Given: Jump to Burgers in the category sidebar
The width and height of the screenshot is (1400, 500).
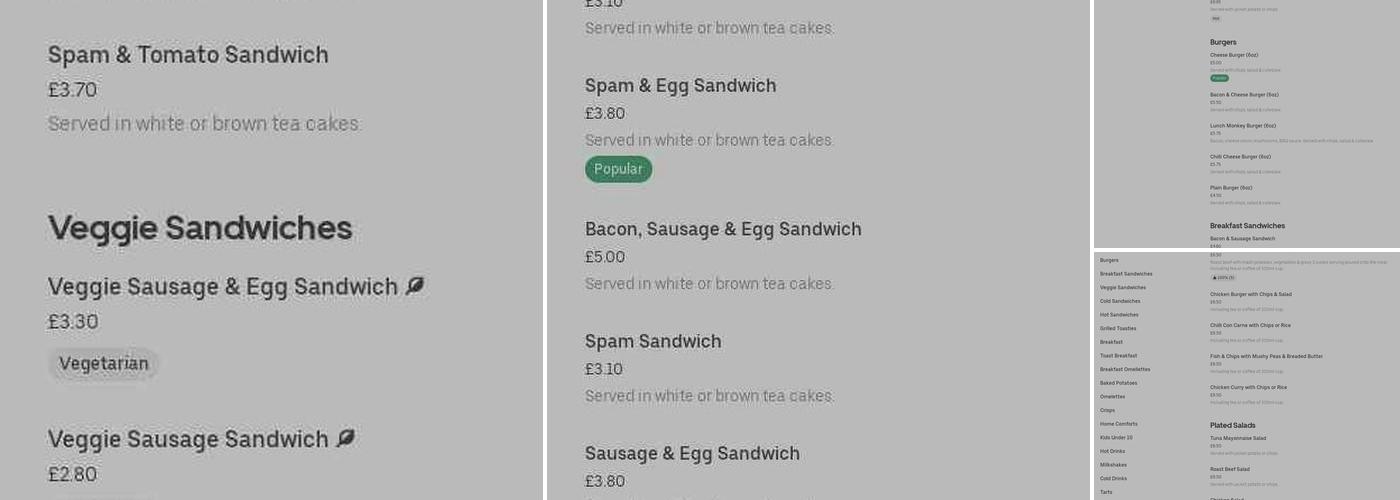Looking at the screenshot, I should click(1109, 260).
